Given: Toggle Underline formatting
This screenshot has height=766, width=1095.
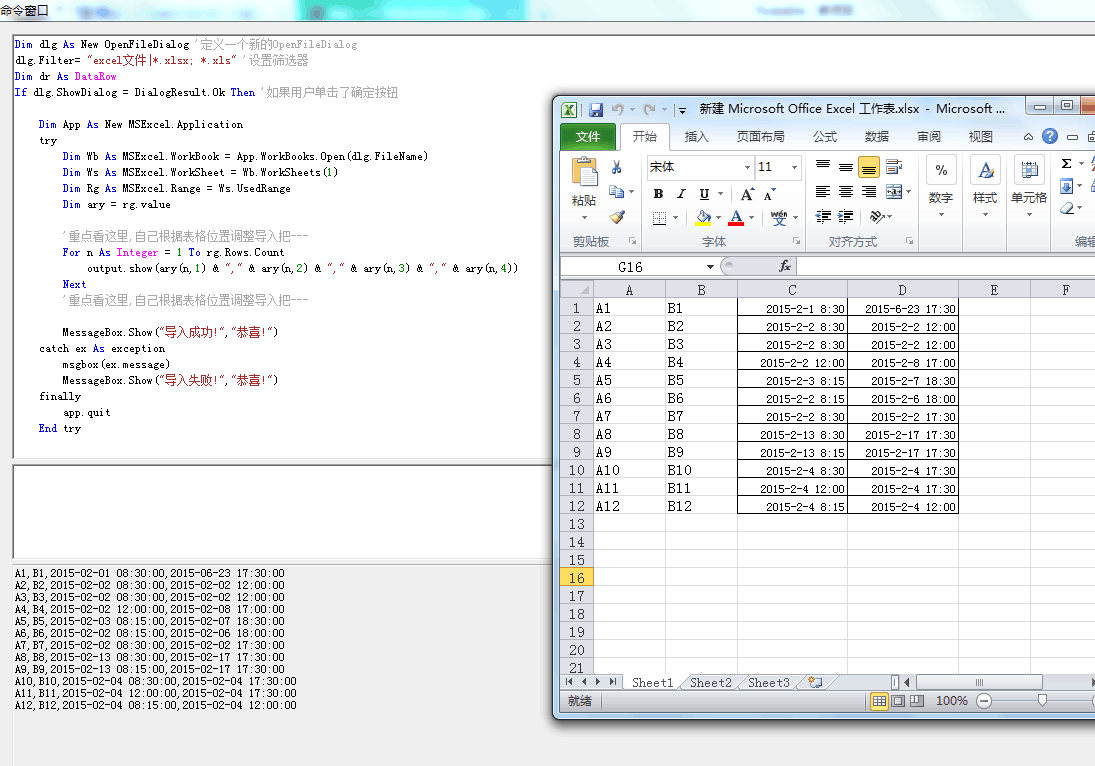Looking at the screenshot, I should coord(704,194).
